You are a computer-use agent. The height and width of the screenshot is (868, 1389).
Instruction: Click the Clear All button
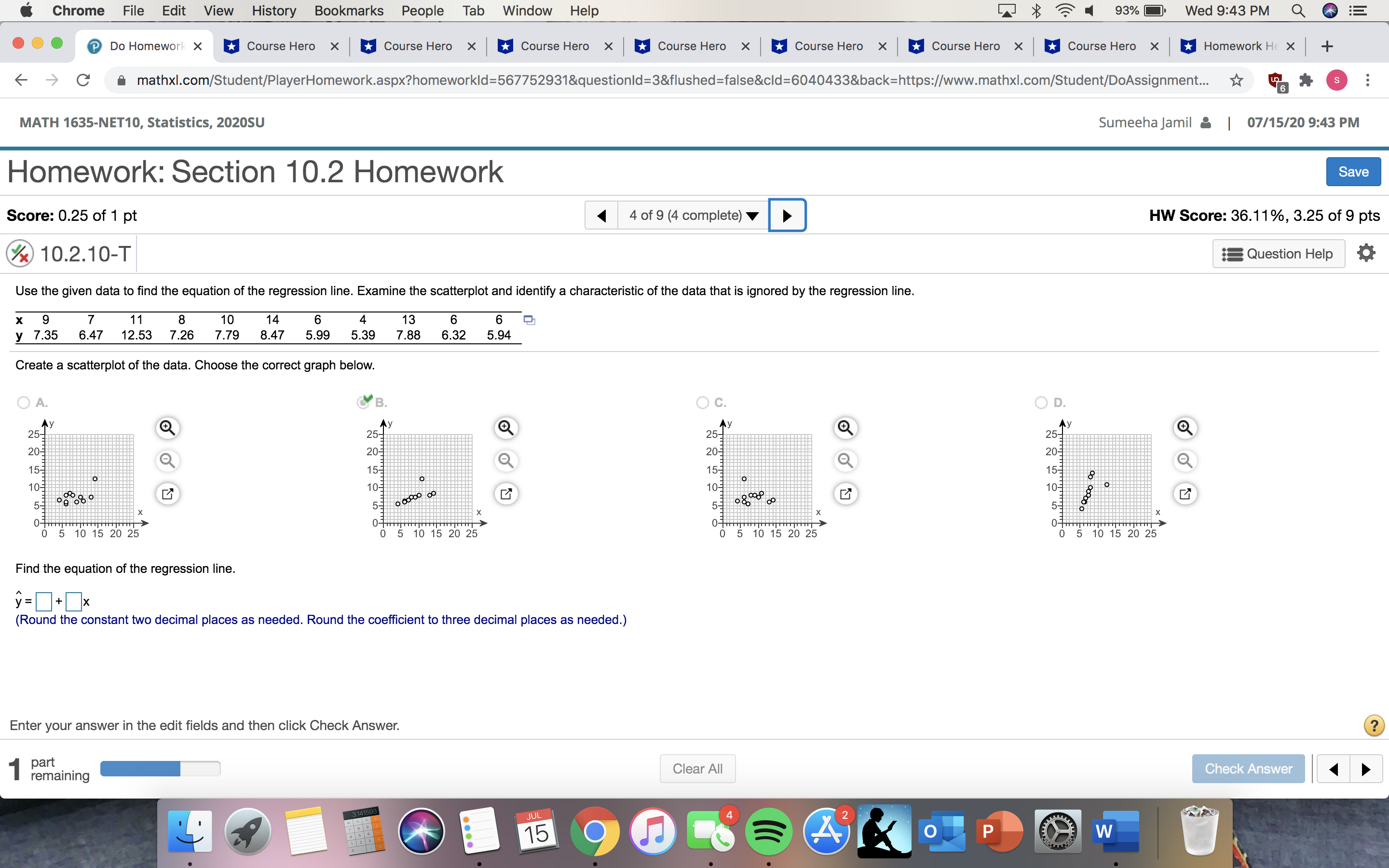click(697, 769)
